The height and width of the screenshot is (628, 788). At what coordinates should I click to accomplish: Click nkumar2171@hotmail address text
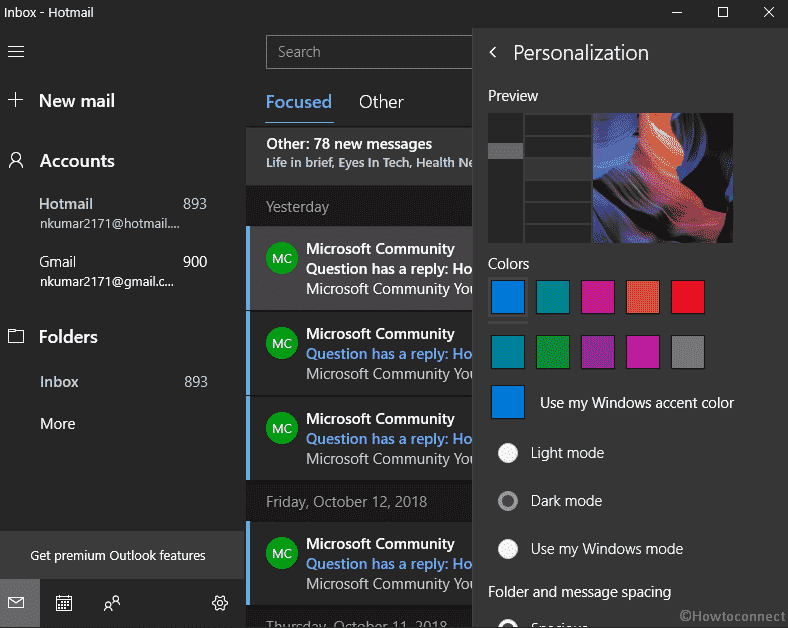110,223
